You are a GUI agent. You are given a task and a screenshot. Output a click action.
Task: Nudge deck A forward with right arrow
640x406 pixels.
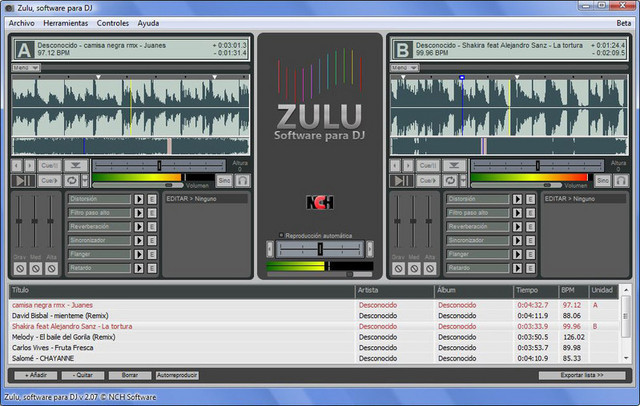pyautogui.click(x=29, y=166)
